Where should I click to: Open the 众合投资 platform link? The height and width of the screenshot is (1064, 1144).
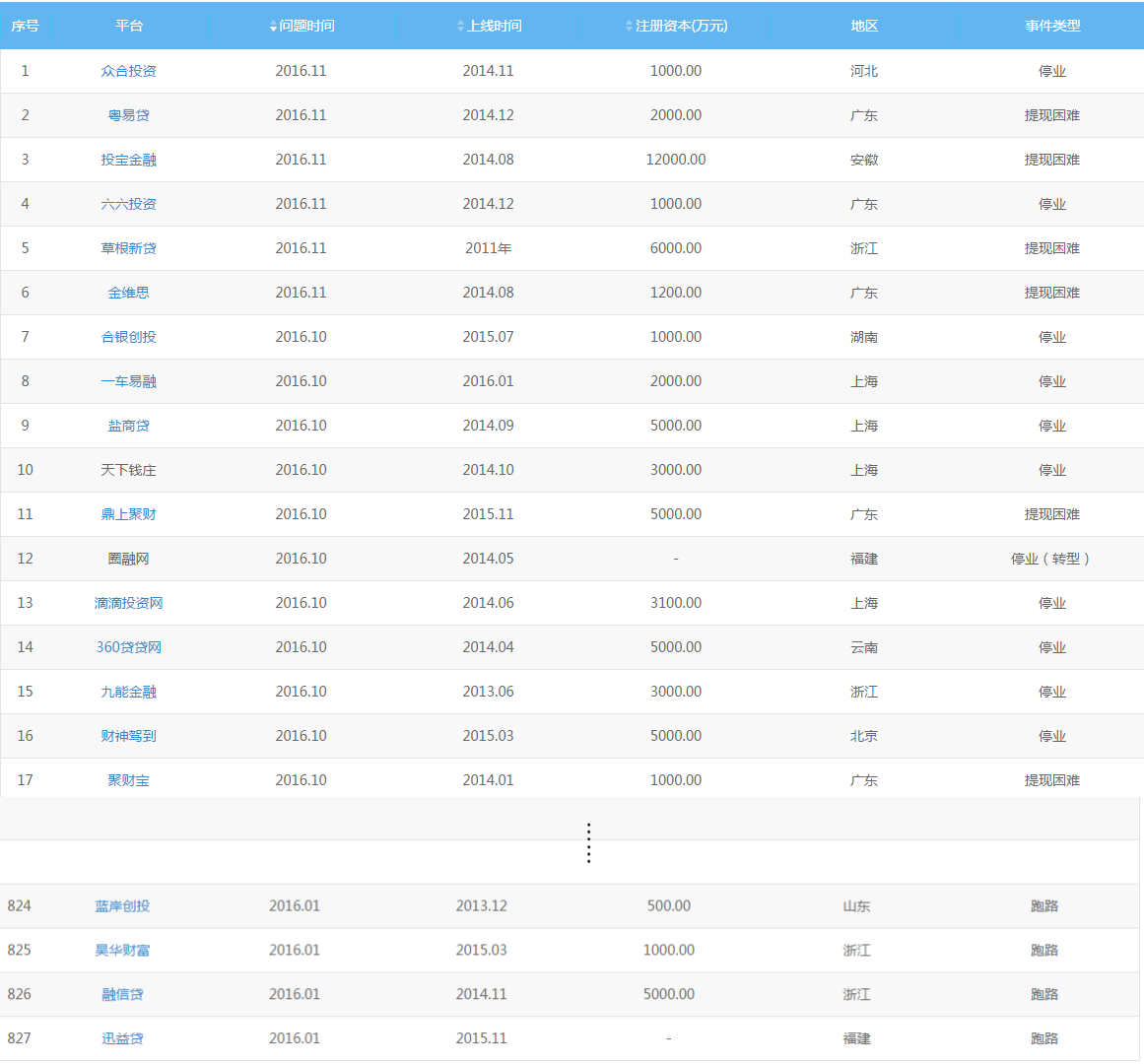(x=128, y=71)
